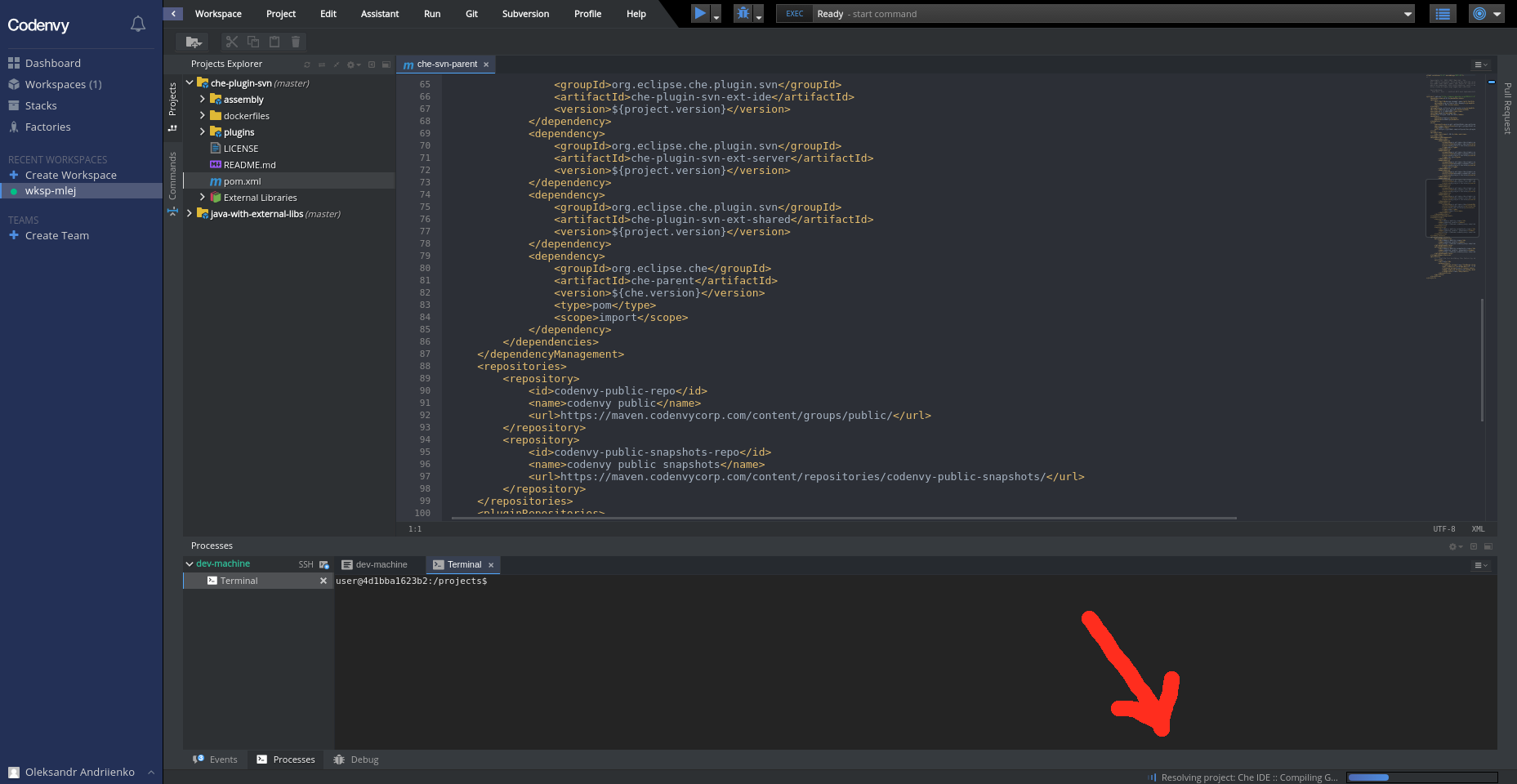Open the Help menu
1517x784 pixels.
[636, 14]
